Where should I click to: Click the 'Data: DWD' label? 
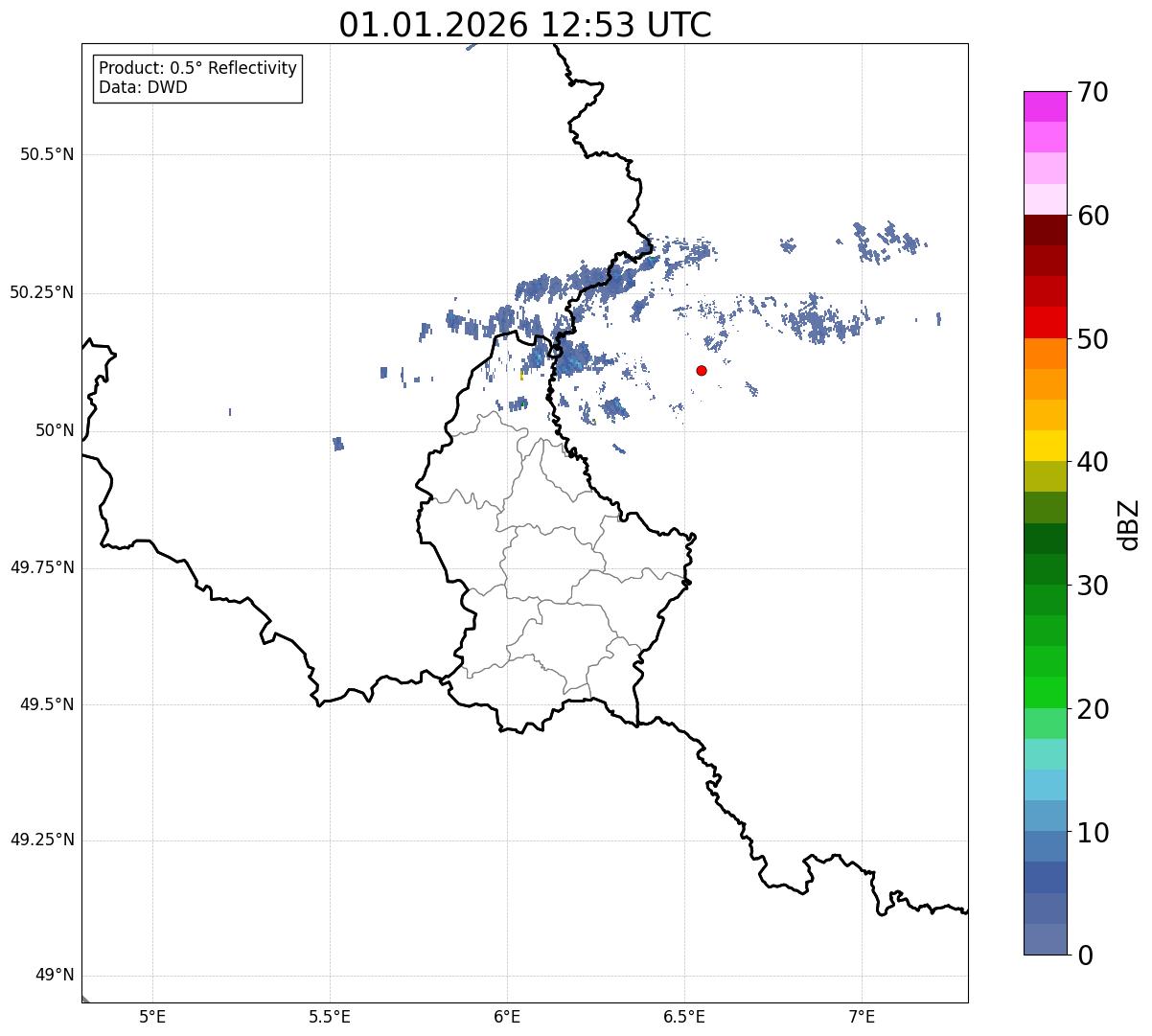pos(143,87)
